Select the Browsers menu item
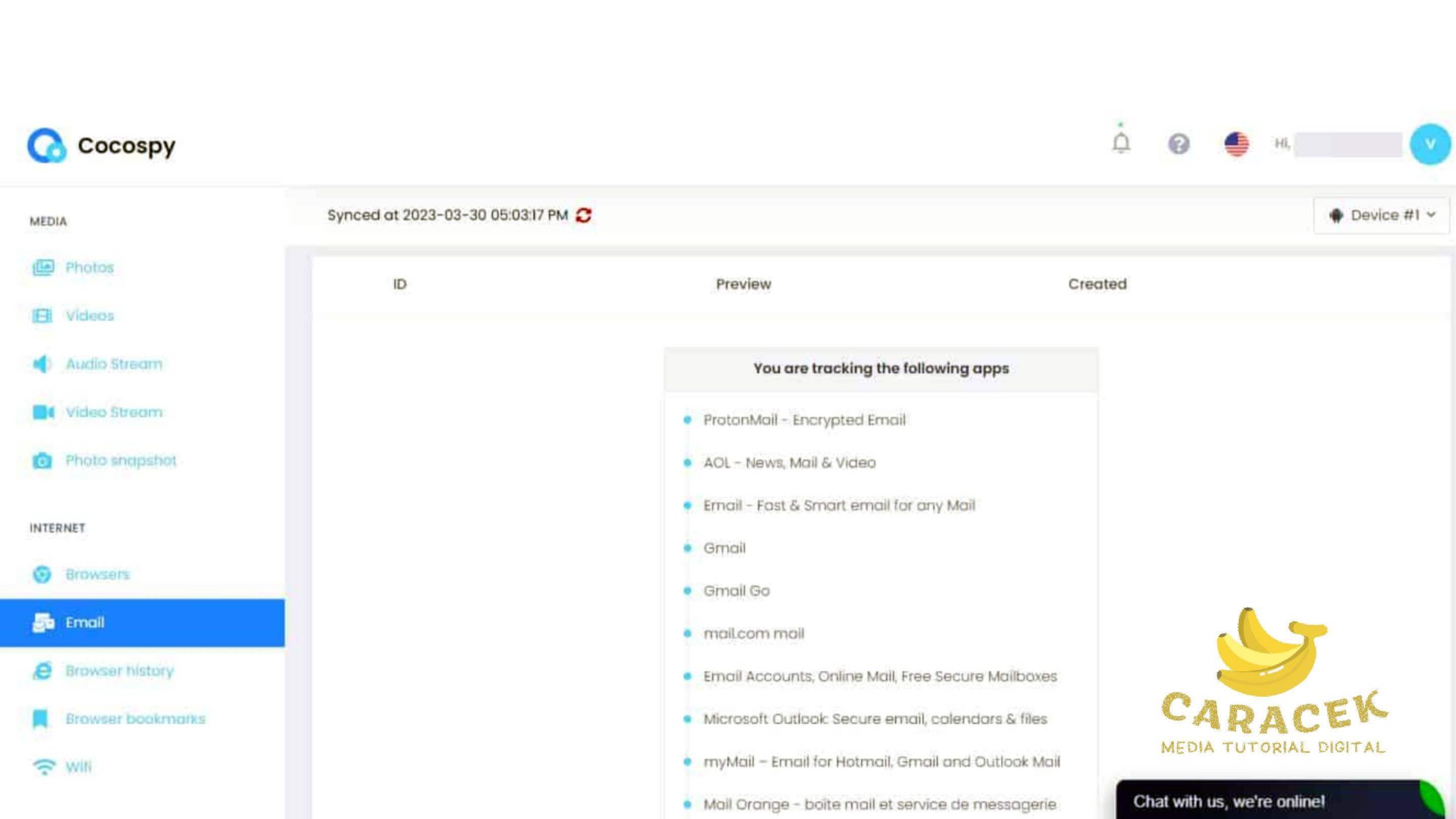The image size is (1456, 819). click(x=97, y=574)
